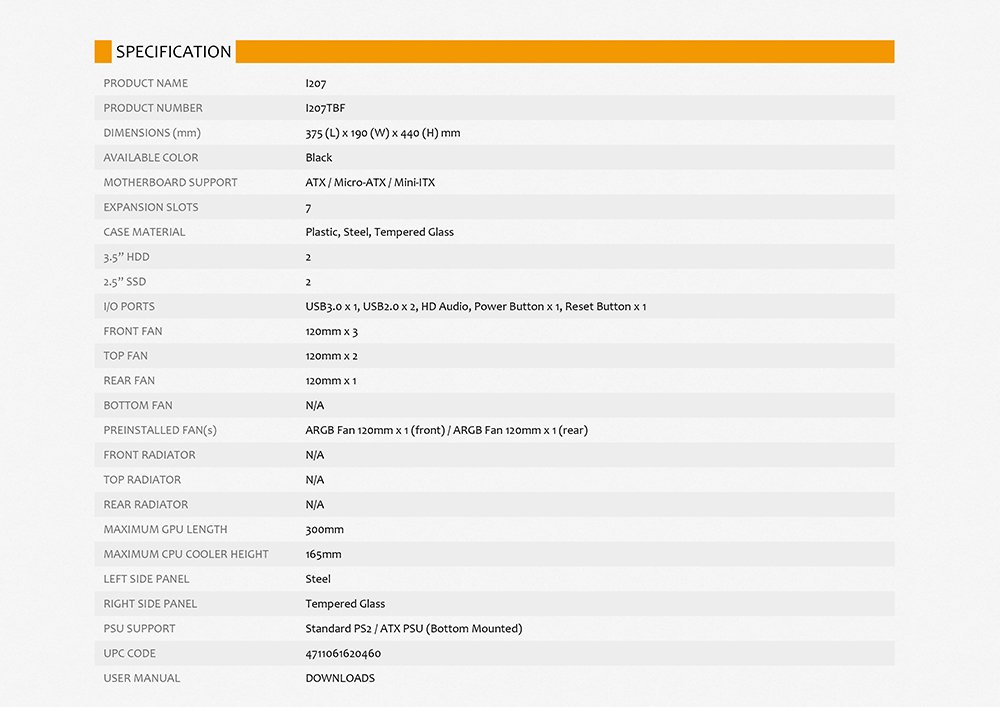The height and width of the screenshot is (707, 1000).
Task: Select the "2.5'' SSD" label
Action: click(124, 282)
